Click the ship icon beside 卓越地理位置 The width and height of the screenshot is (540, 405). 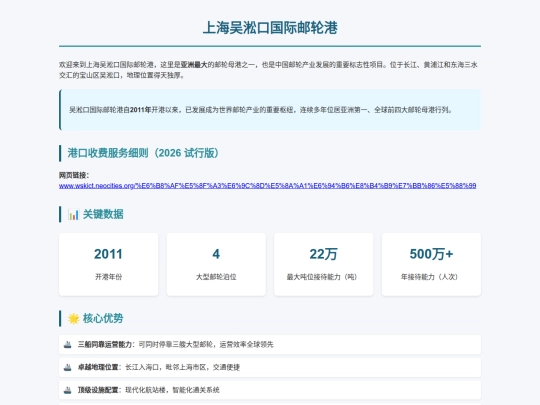click(x=68, y=367)
